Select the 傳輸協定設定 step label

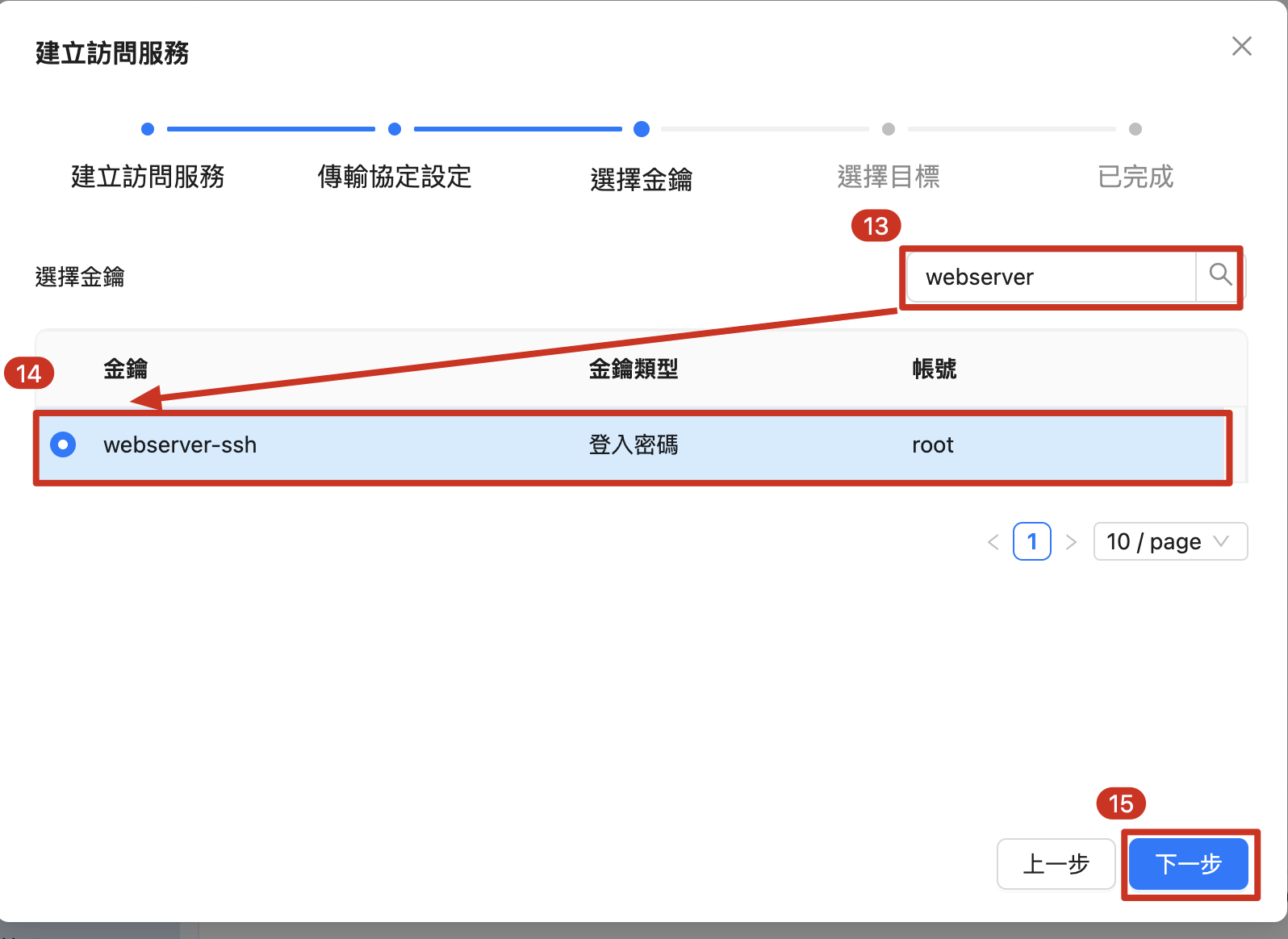[395, 177]
